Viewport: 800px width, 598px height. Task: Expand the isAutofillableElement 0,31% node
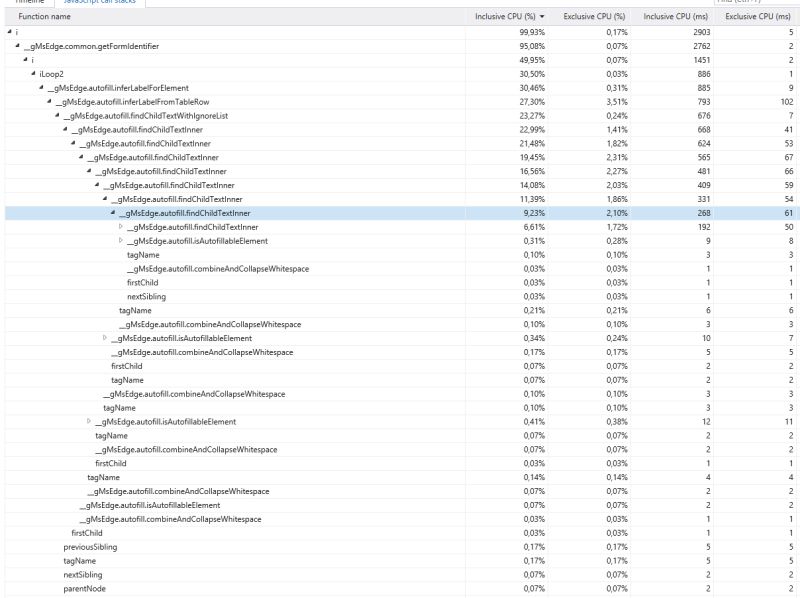pyautogui.click(x=121, y=240)
